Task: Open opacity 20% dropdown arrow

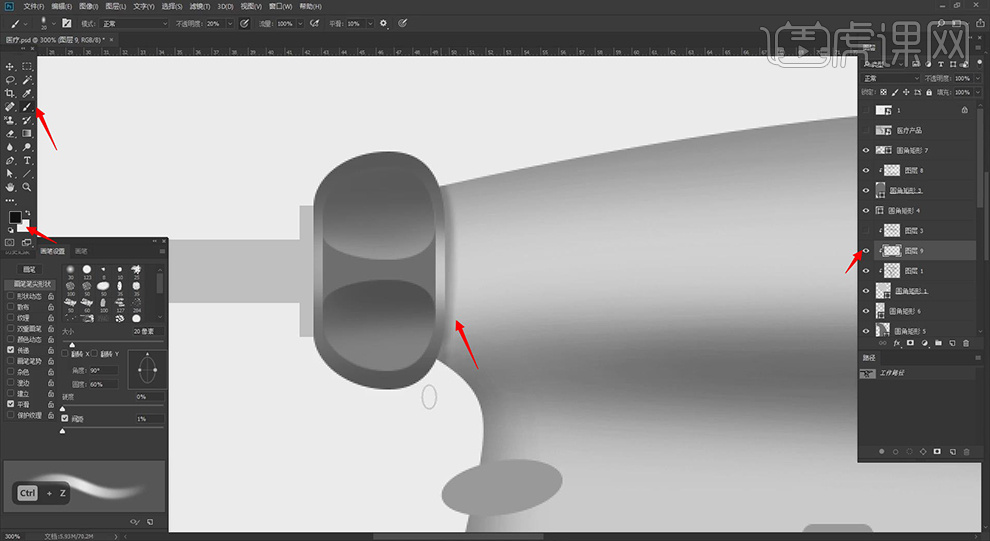Action: (x=230, y=23)
